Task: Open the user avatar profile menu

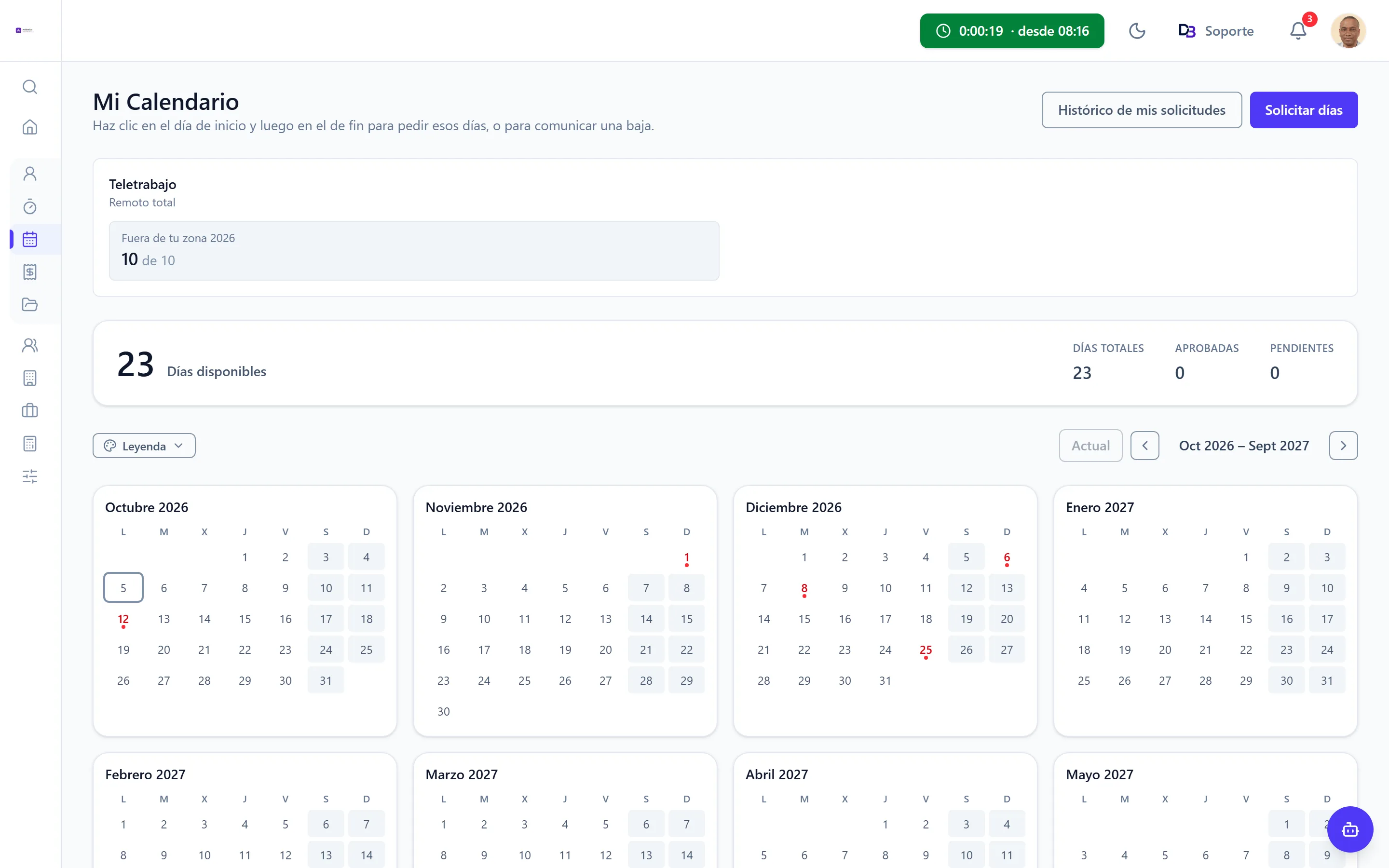Action: (x=1348, y=31)
